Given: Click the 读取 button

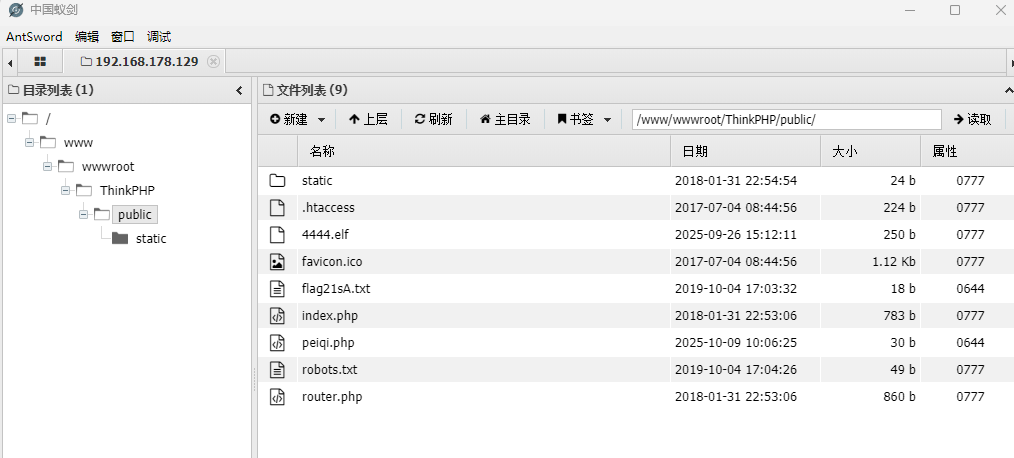Looking at the screenshot, I should click(973, 119).
